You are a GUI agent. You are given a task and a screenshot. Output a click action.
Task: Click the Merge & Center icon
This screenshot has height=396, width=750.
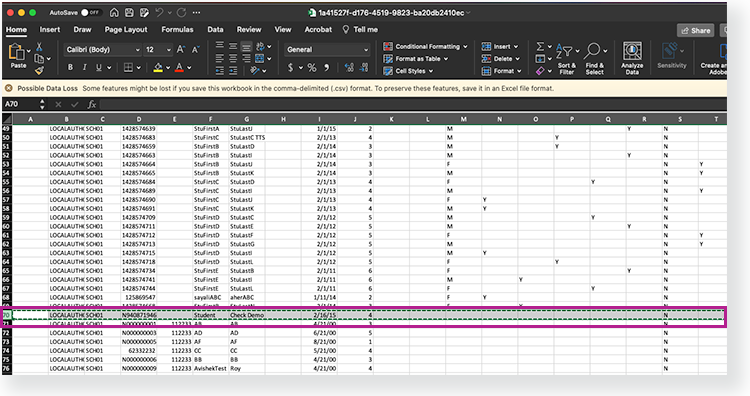260,58
